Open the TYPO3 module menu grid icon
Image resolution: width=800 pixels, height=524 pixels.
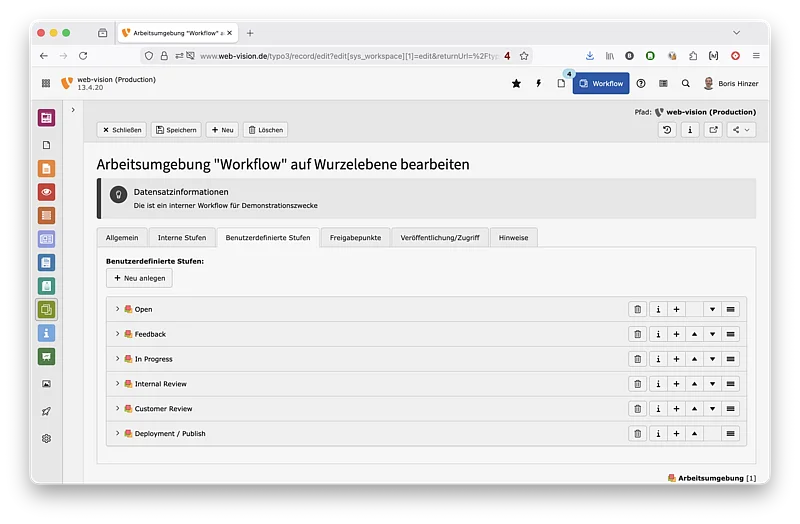coord(46,83)
